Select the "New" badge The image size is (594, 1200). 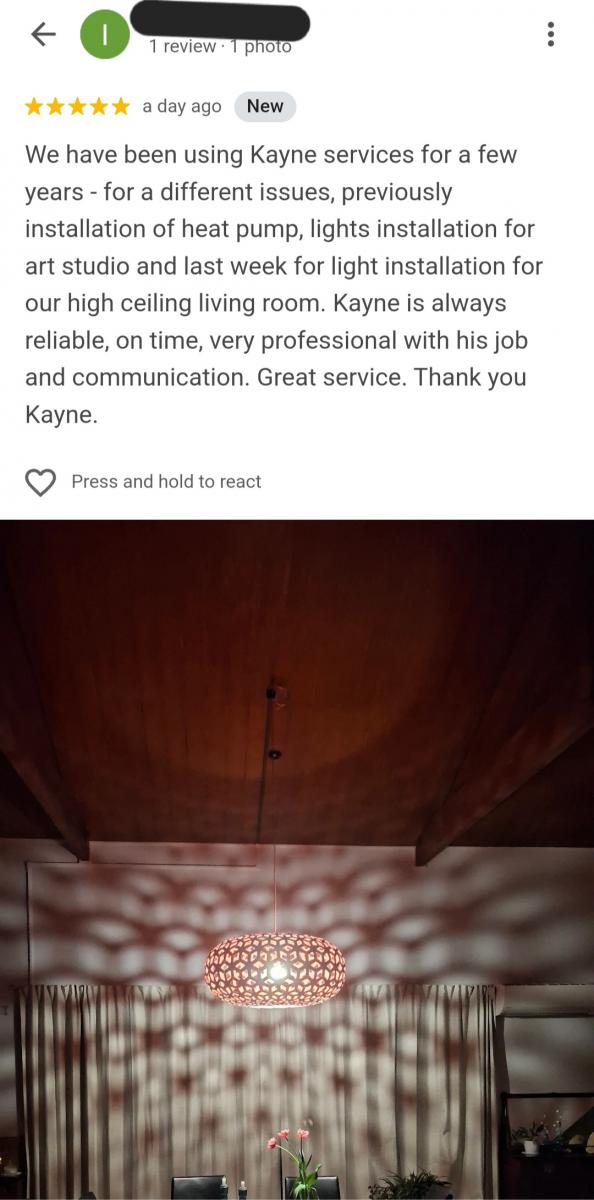265,106
